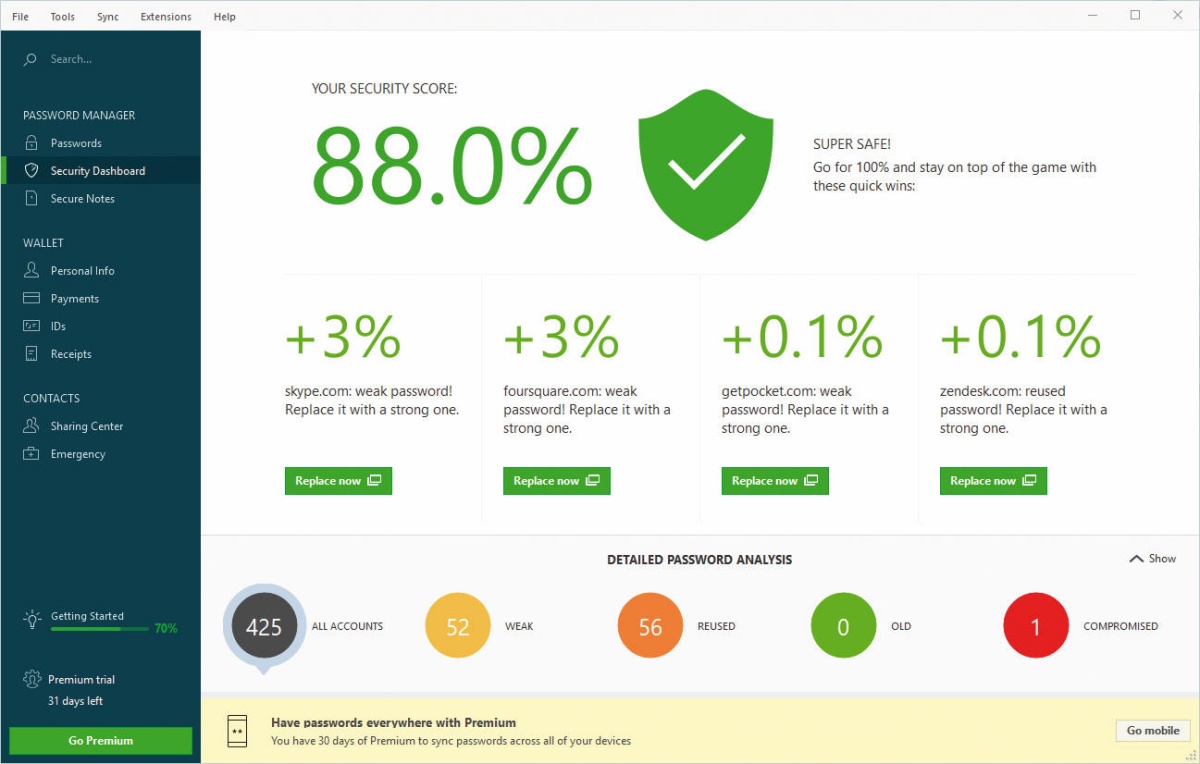
Task: Click the Go Premium button
Action: (x=100, y=741)
